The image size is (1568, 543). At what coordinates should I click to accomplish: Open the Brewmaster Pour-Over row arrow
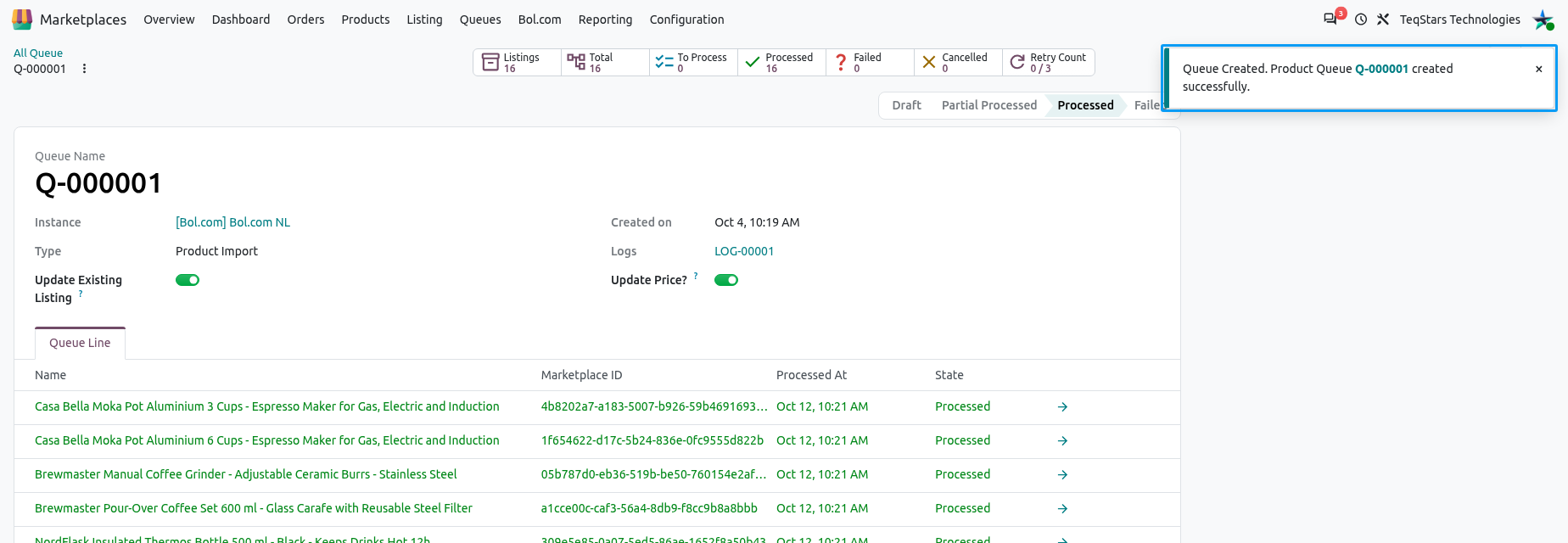pos(1062,509)
